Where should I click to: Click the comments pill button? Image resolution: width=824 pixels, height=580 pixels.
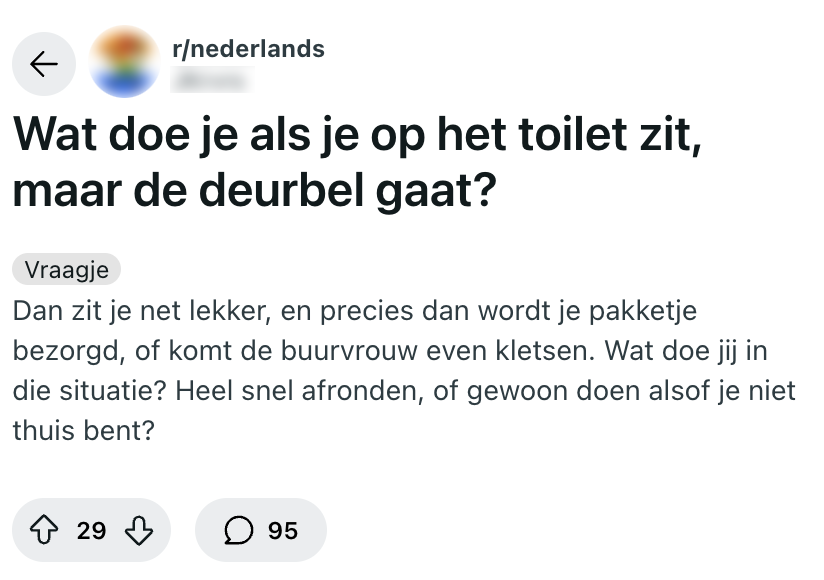[x=260, y=530]
